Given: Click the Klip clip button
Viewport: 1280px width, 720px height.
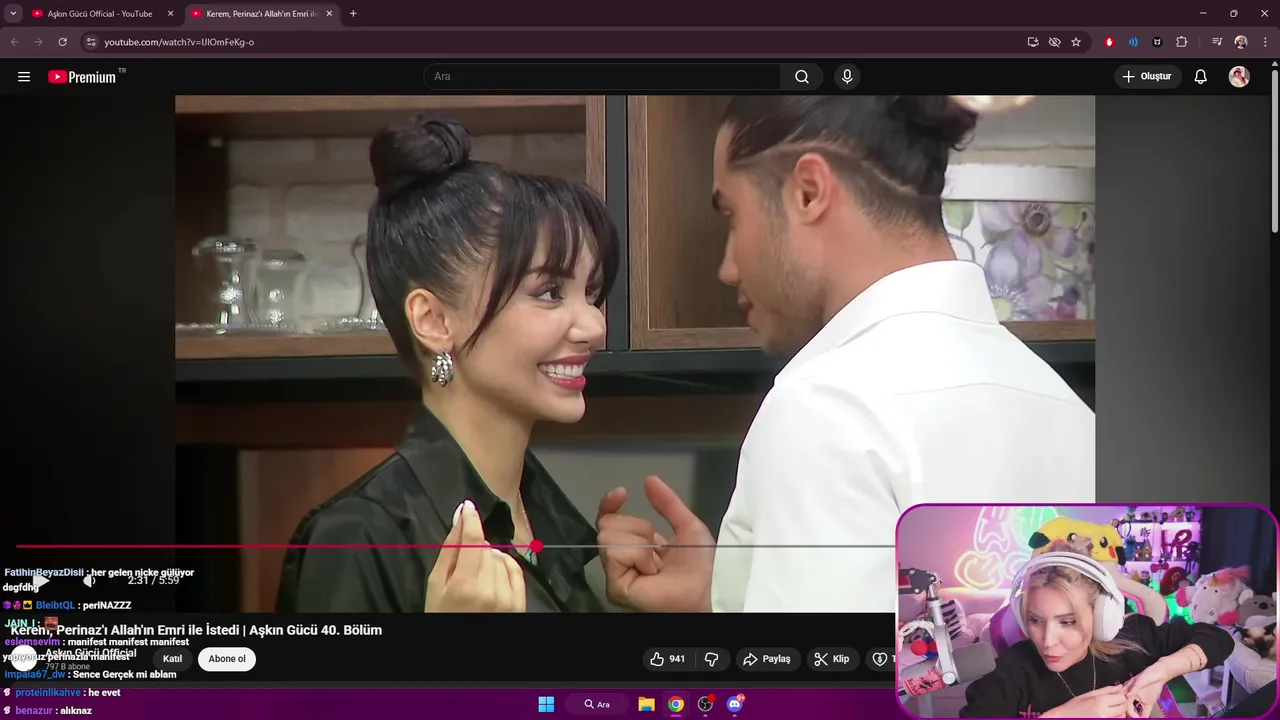Looking at the screenshot, I should click(832, 659).
